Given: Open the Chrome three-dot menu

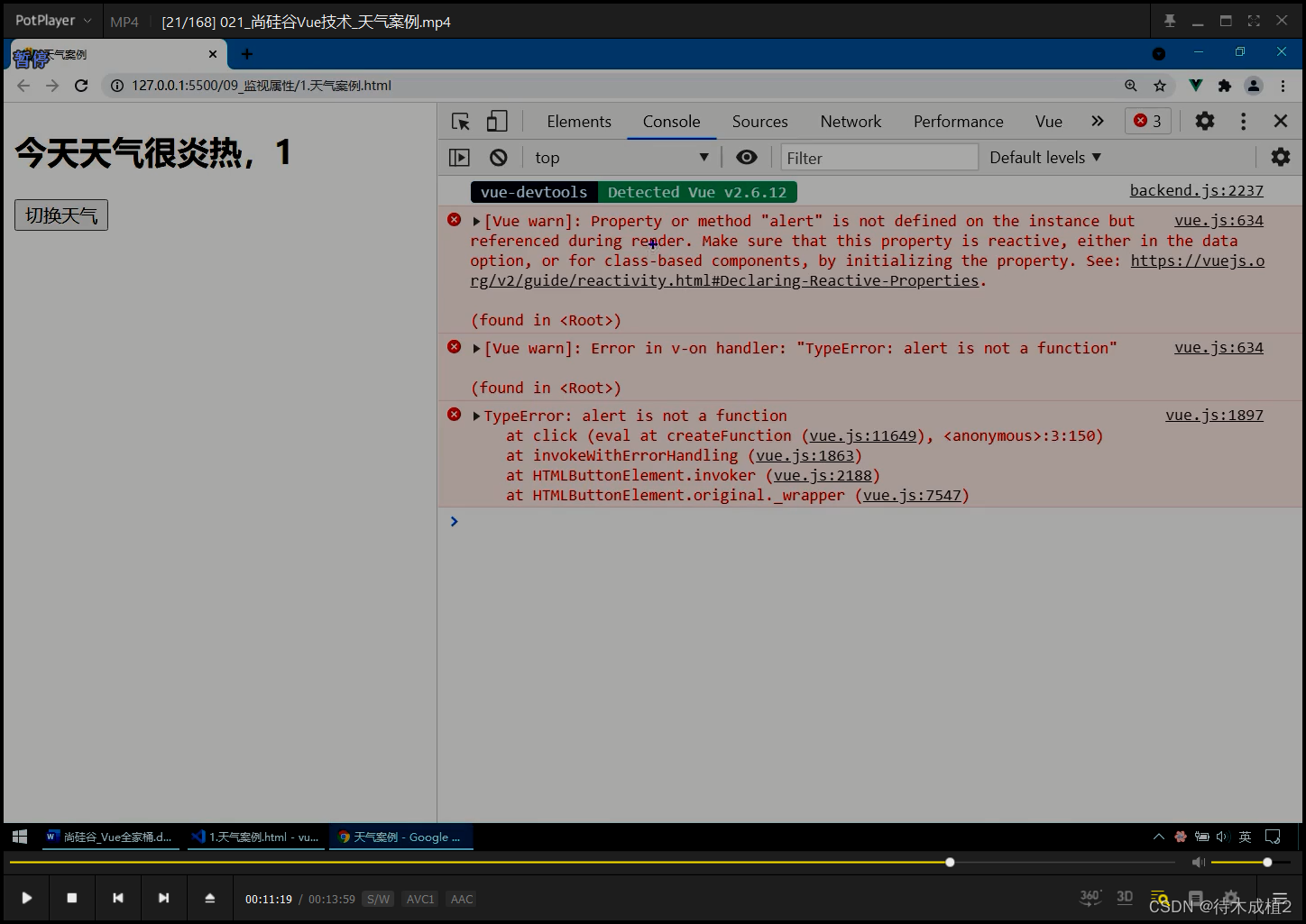Looking at the screenshot, I should 1283,86.
